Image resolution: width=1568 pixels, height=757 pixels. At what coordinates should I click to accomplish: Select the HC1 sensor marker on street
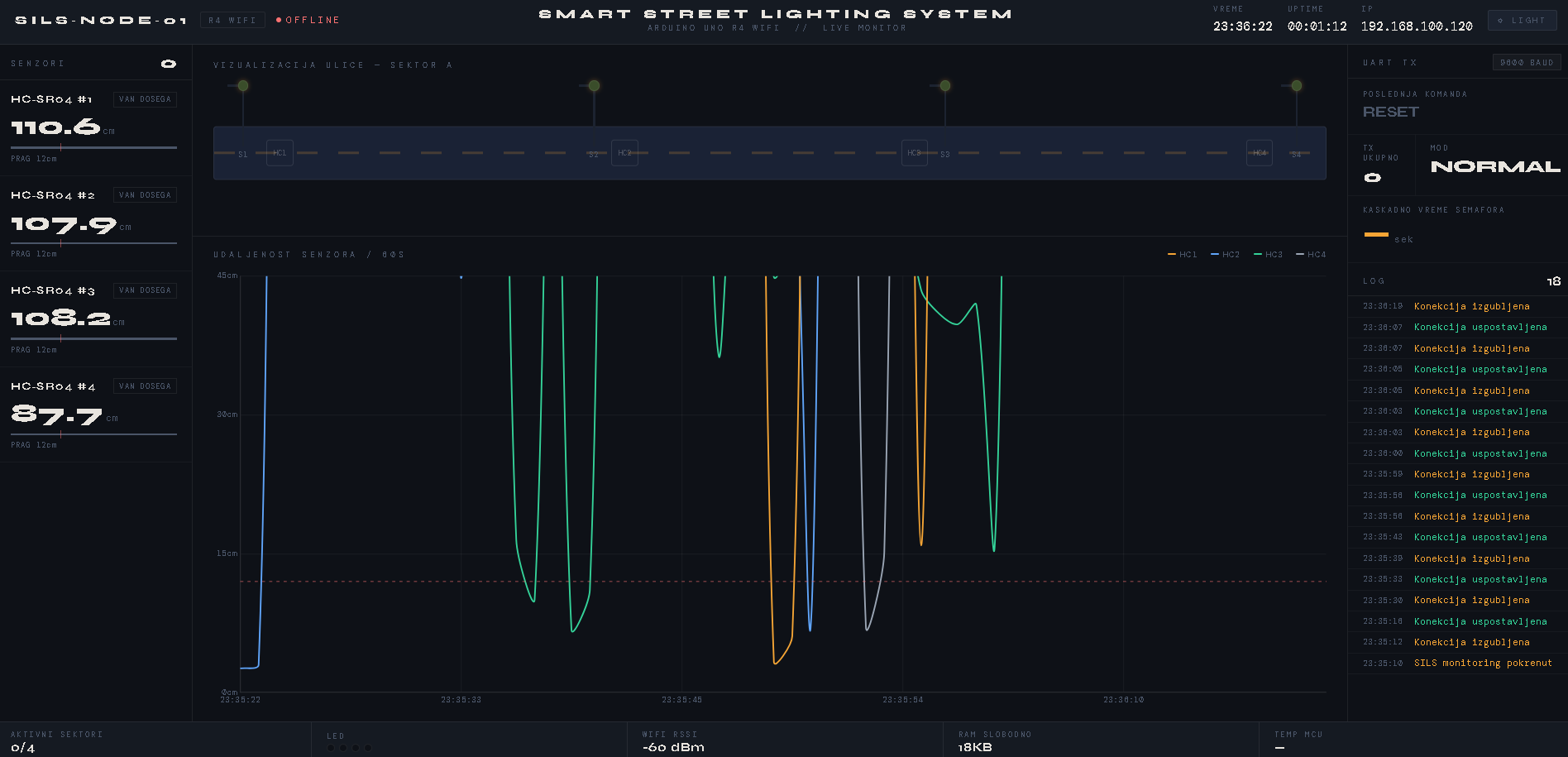coord(280,153)
